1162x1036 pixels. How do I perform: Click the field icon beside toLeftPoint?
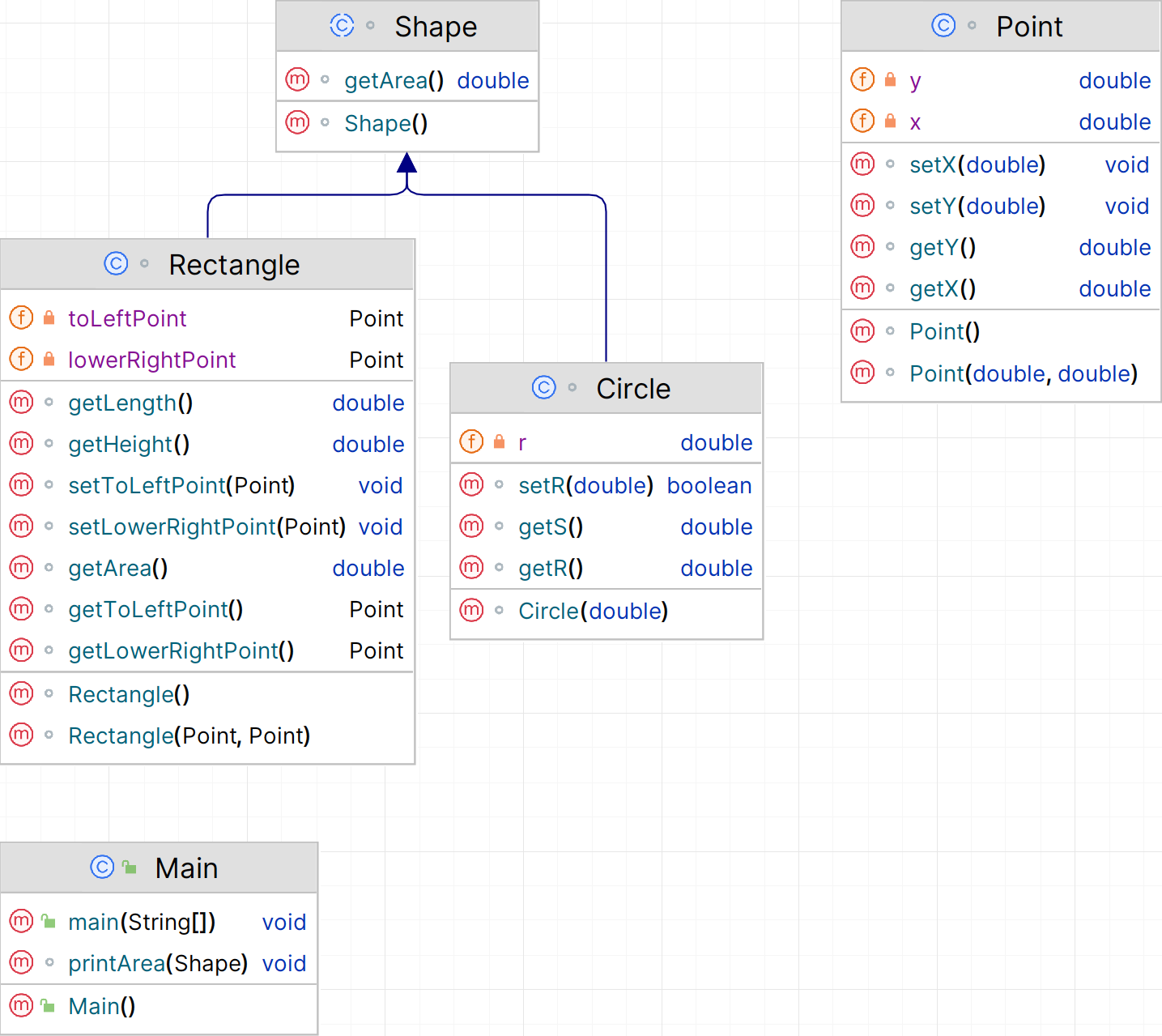coord(21,318)
